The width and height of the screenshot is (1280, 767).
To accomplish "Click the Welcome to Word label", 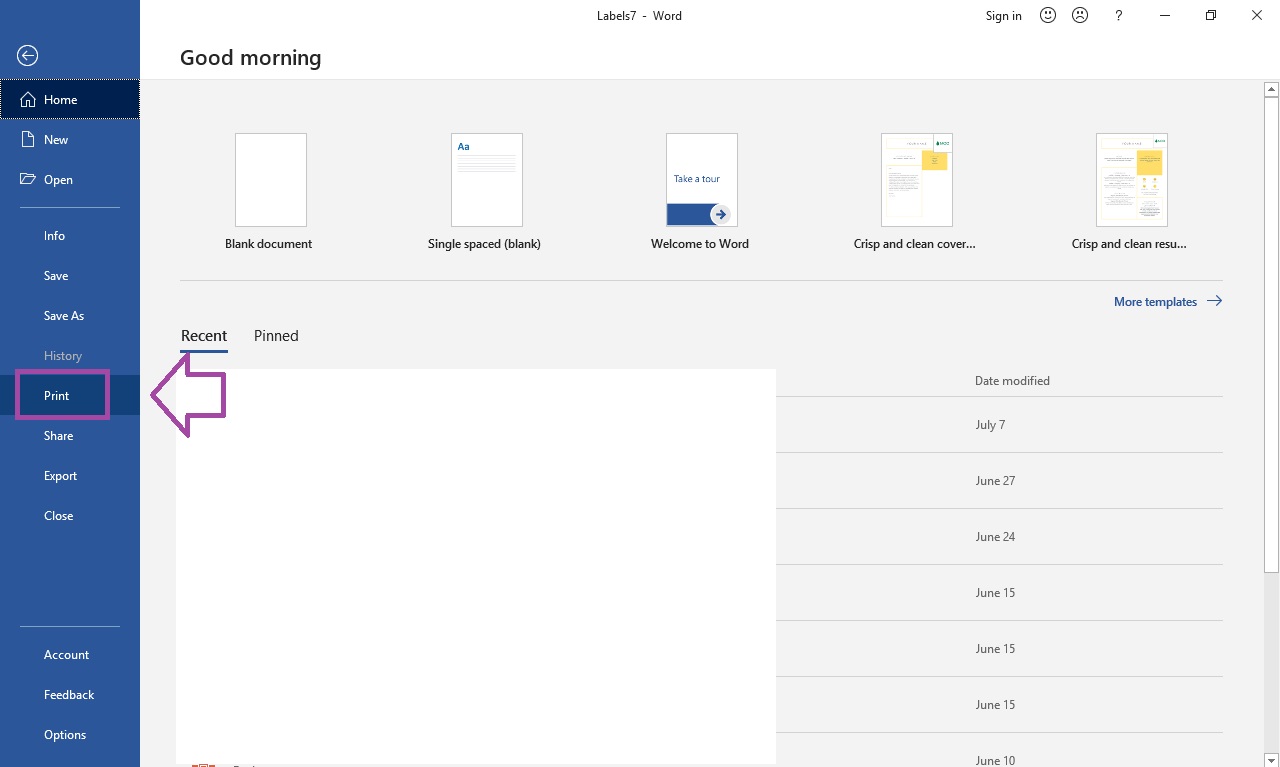I will pyautogui.click(x=700, y=244).
